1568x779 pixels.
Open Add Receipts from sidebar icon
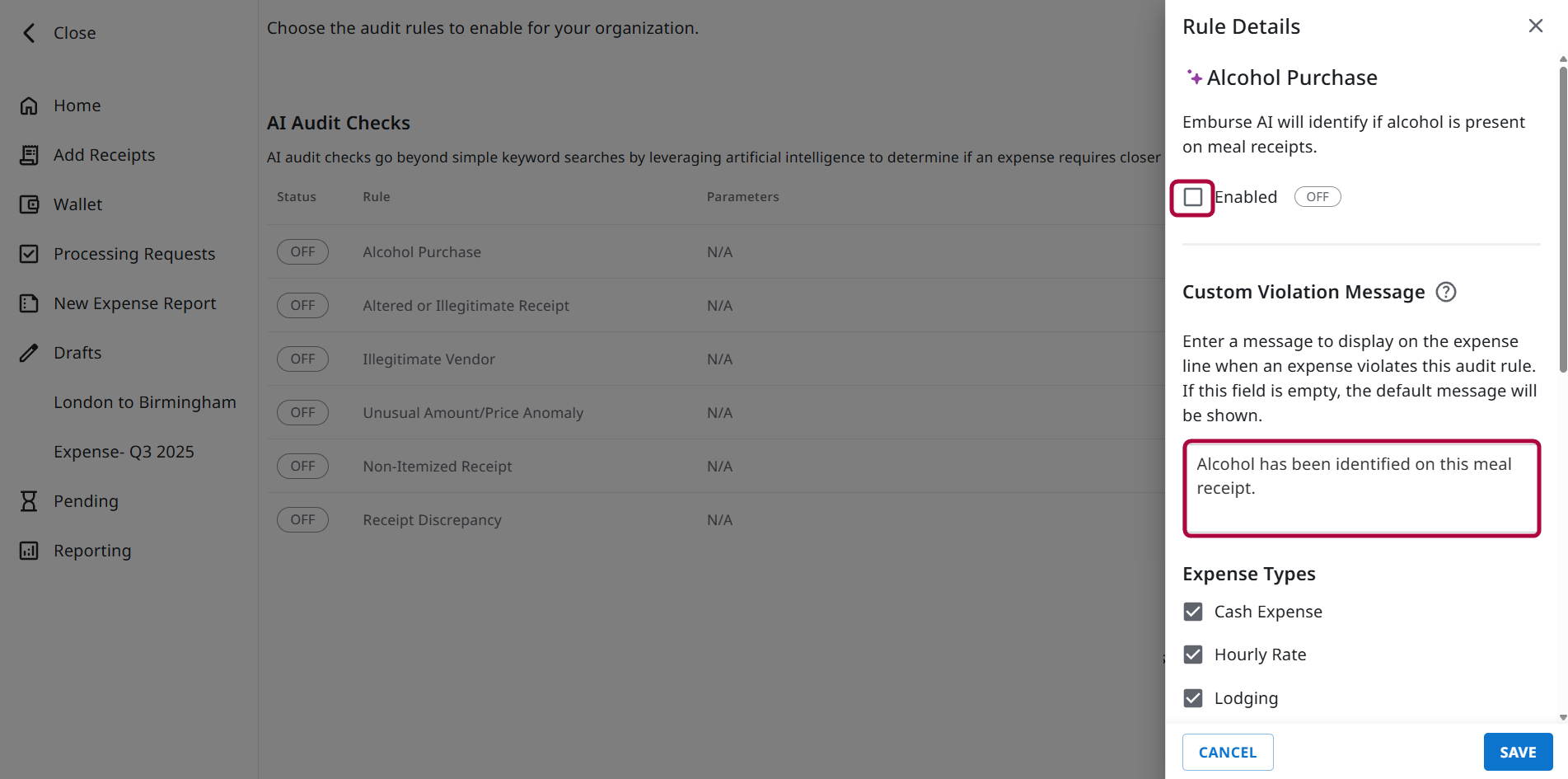[29, 155]
